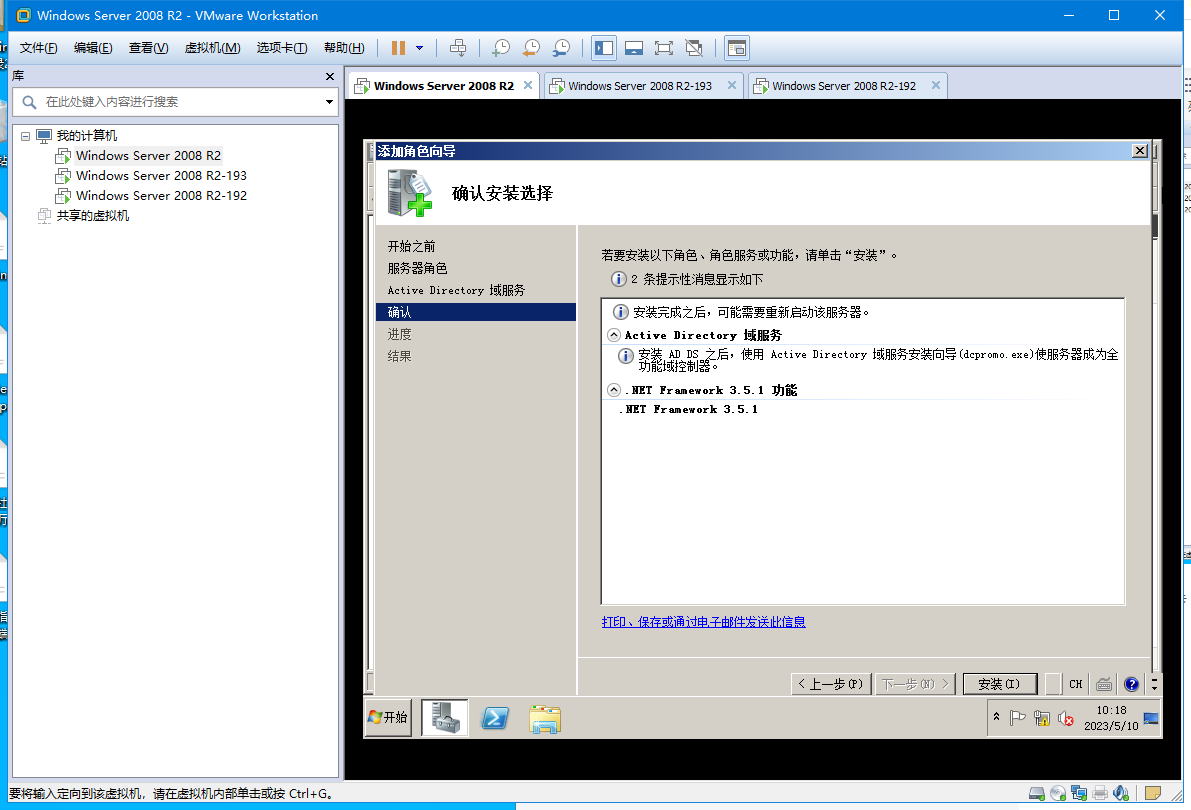This screenshot has width=1191, height=810.
Task: Collapse the .NET Framework 3.5.1 功能 section
Action: tap(614, 390)
